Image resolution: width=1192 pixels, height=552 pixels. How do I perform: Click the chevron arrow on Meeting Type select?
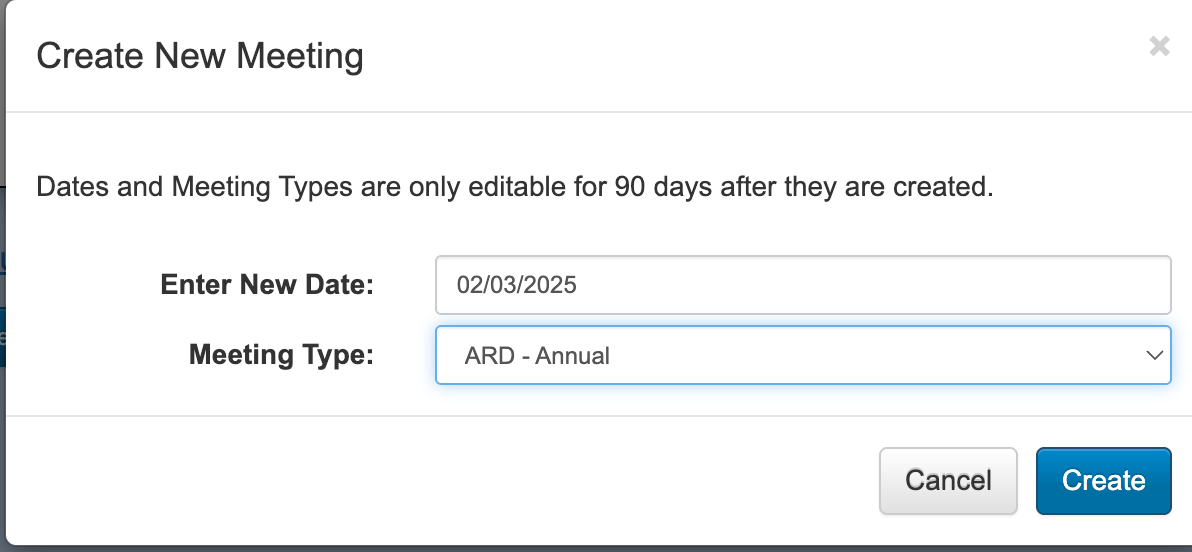coord(1154,355)
